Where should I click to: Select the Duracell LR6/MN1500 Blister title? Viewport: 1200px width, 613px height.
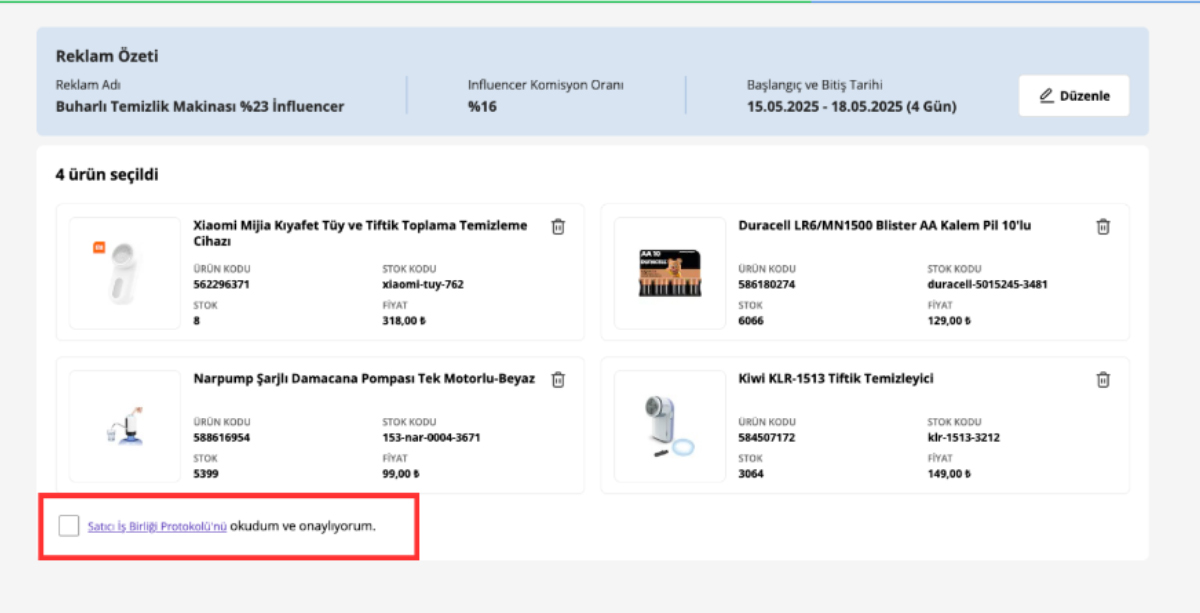point(884,226)
